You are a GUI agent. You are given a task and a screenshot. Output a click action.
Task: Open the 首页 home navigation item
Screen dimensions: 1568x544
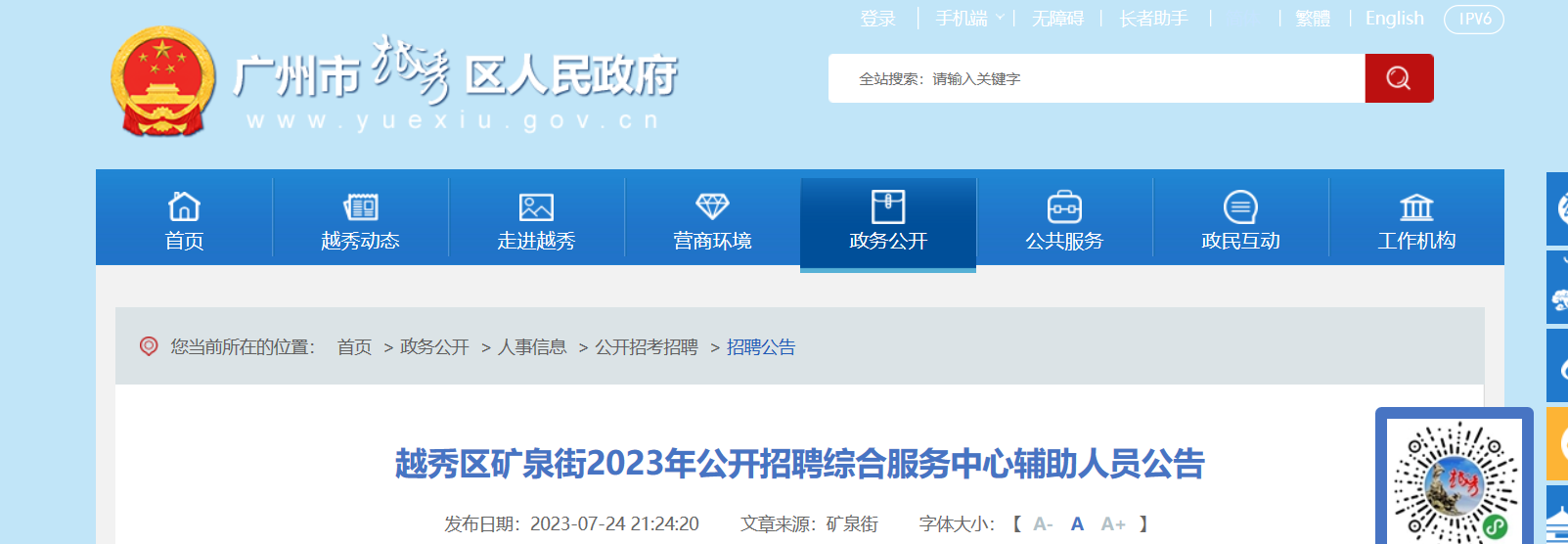(184, 218)
